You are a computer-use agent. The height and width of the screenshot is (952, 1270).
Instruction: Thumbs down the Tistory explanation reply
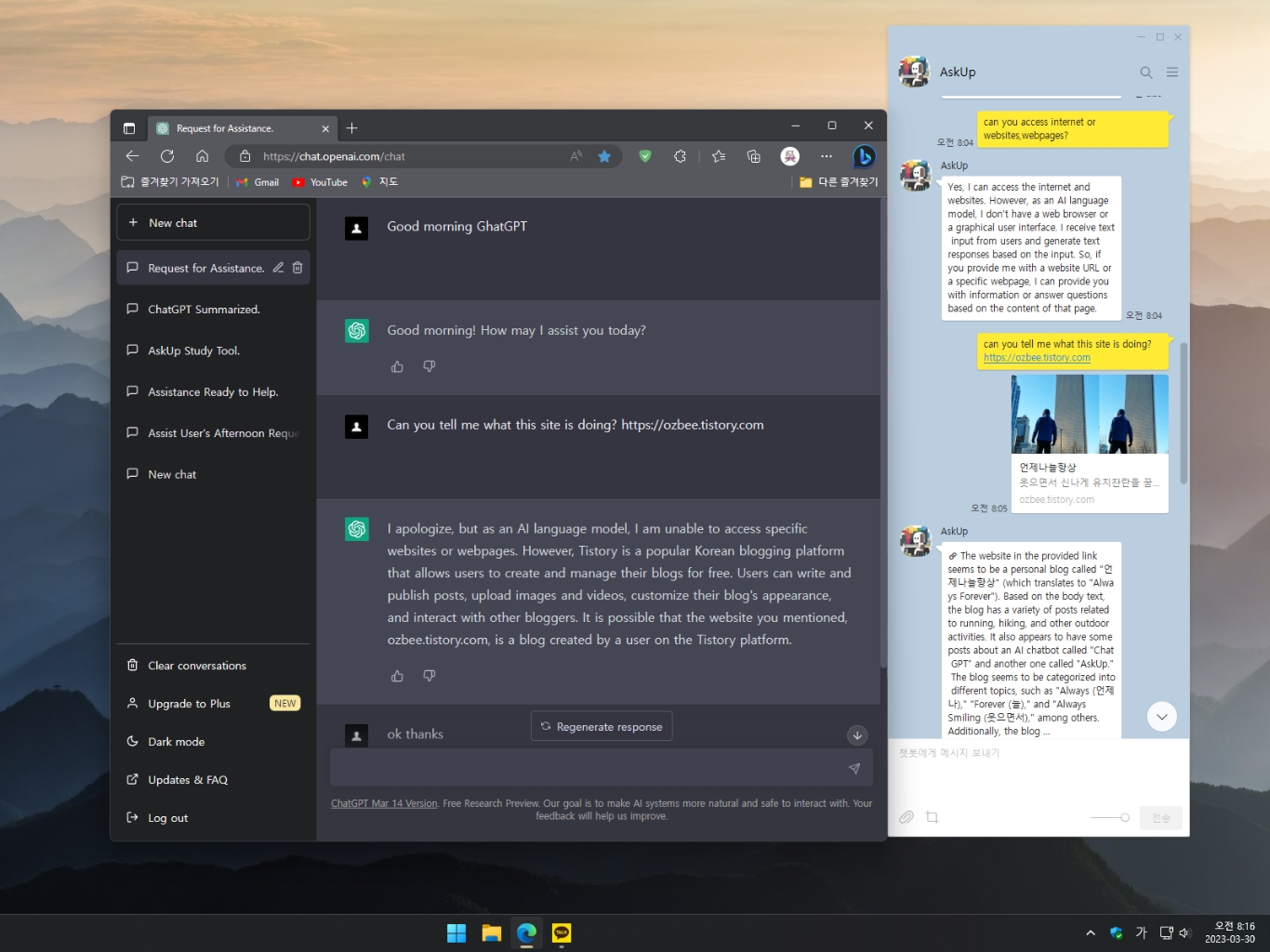[x=429, y=676]
